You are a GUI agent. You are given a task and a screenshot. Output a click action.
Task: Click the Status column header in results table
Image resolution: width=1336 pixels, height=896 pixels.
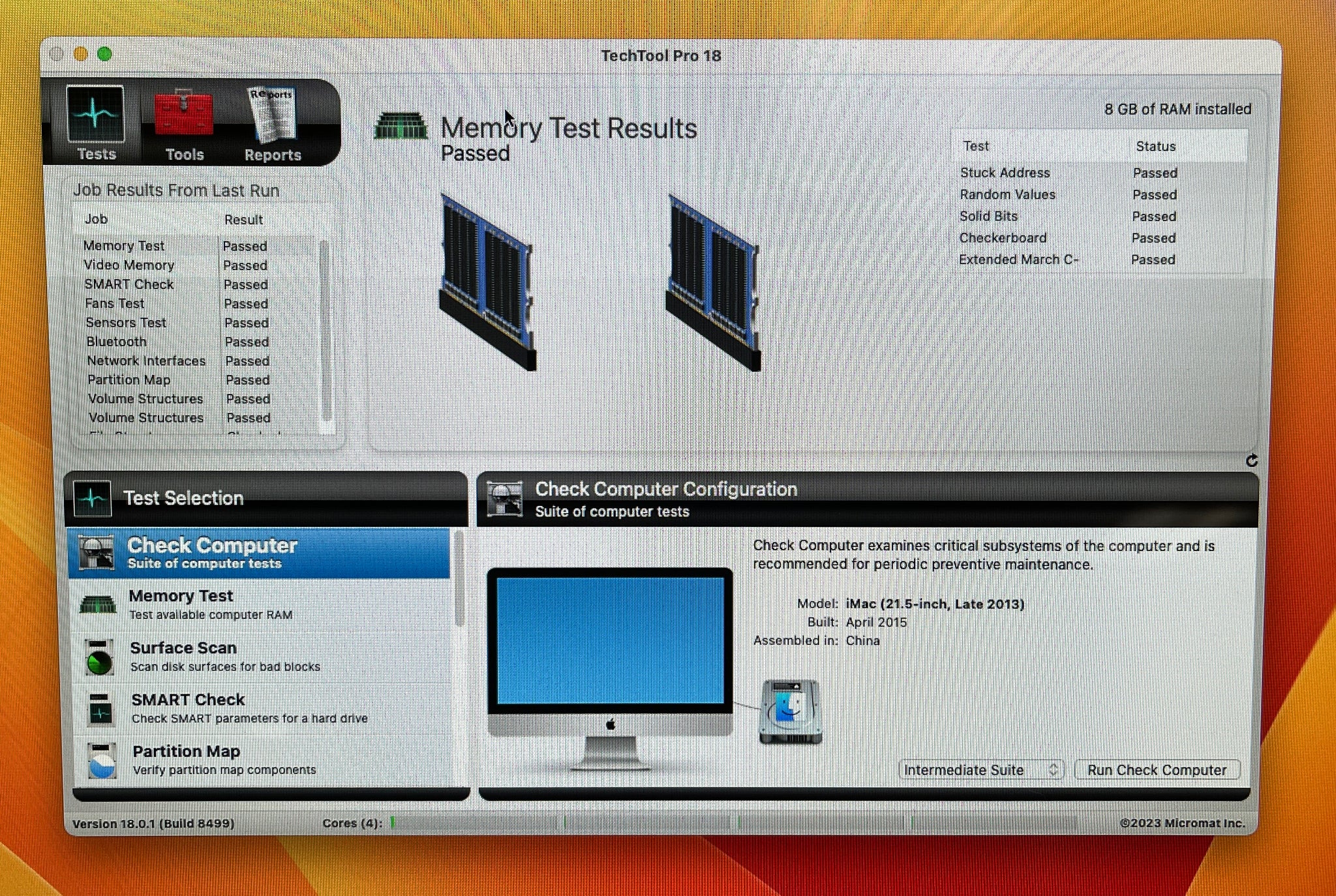tap(1155, 146)
